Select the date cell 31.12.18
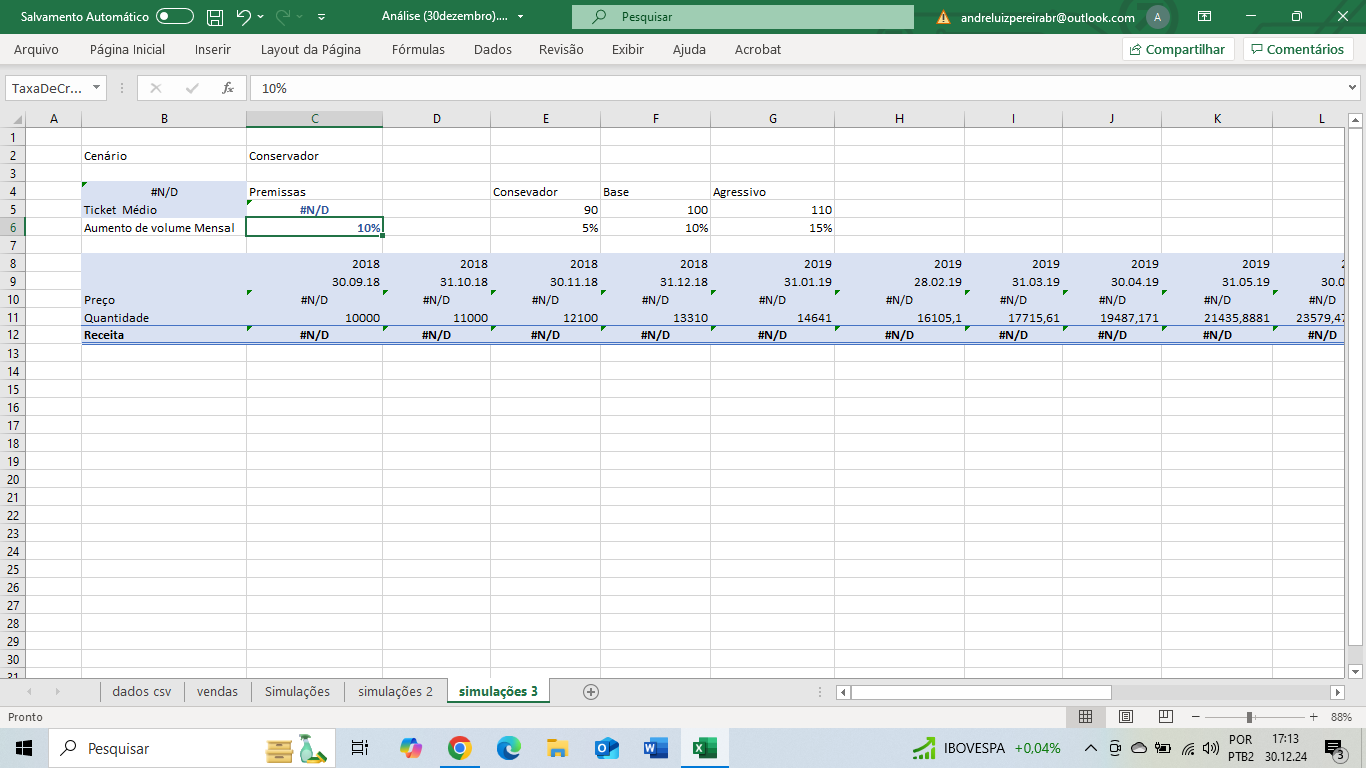 point(655,281)
